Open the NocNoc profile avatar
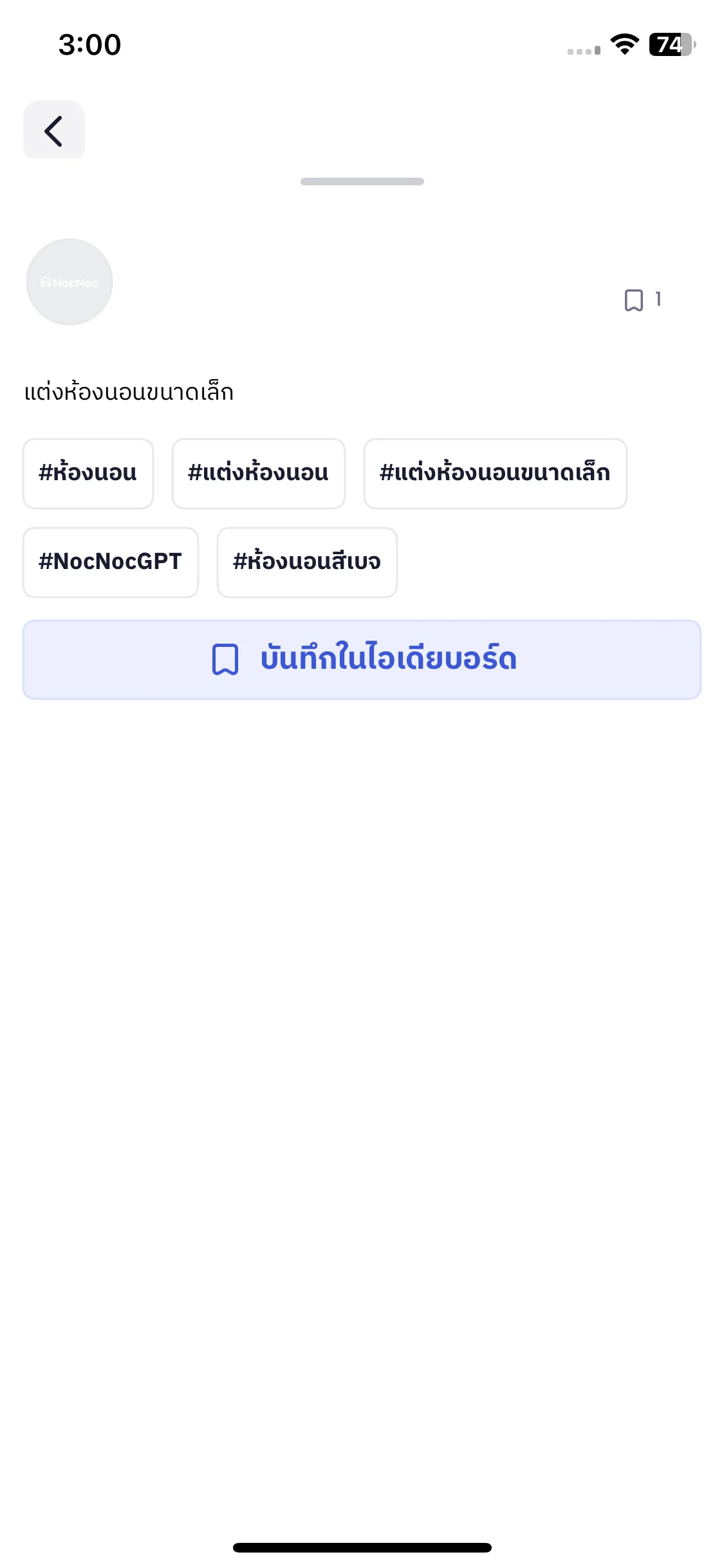Image resolution: width=724 pixels, height=1568 pixels. tap(70, 282)
